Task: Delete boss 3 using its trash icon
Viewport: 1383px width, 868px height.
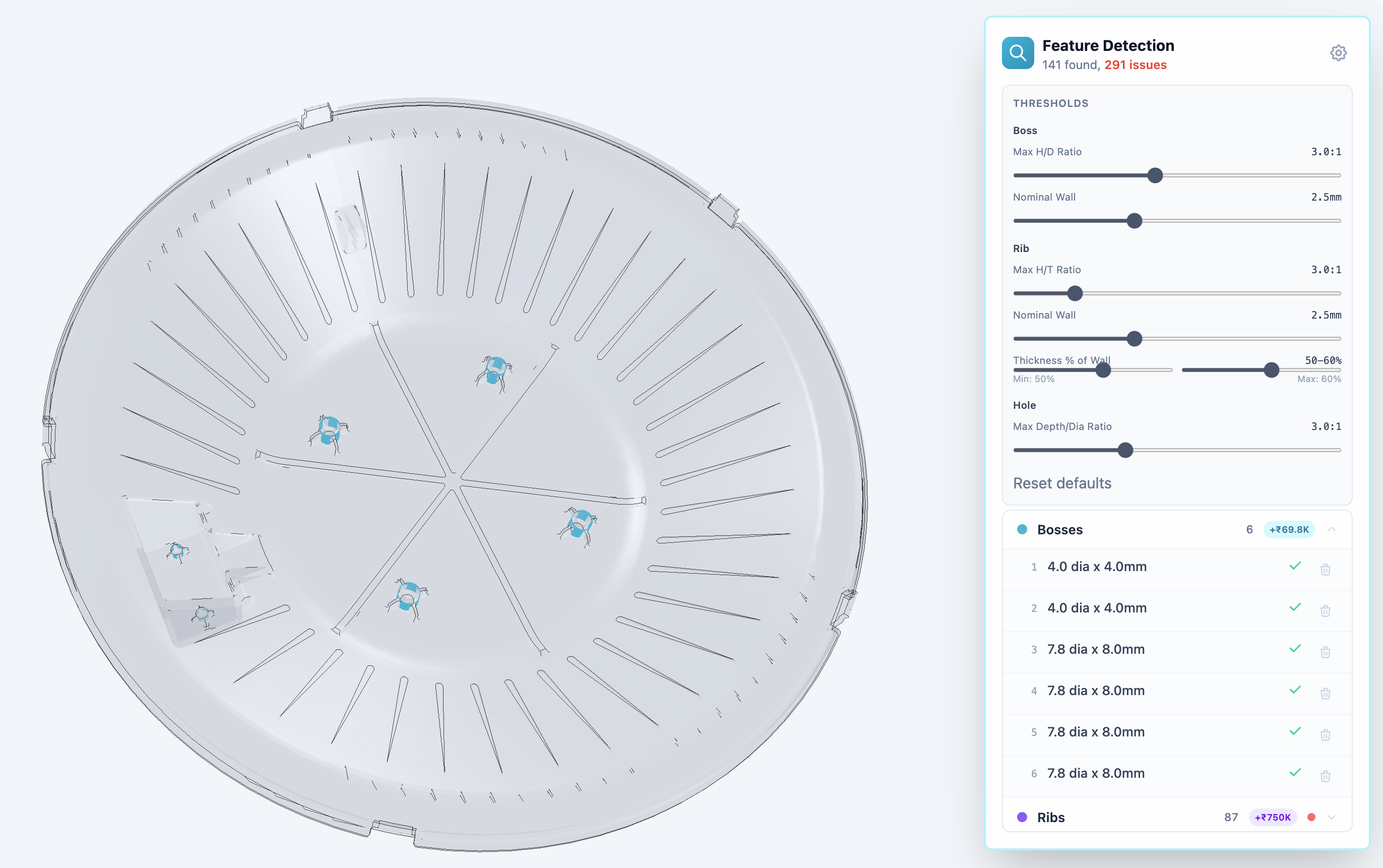Action: [1325, 652]
